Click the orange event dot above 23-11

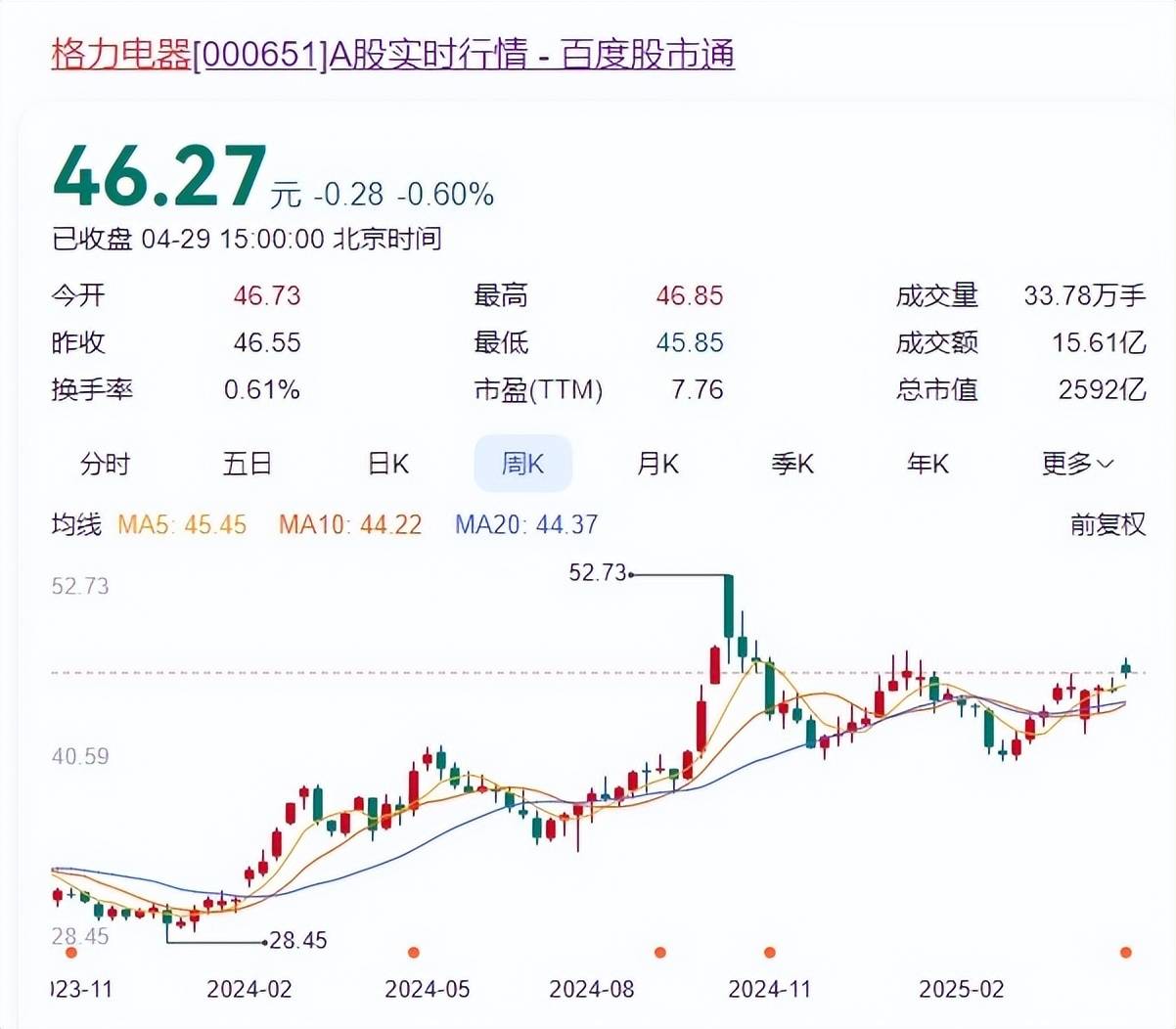tap(70, 953)
